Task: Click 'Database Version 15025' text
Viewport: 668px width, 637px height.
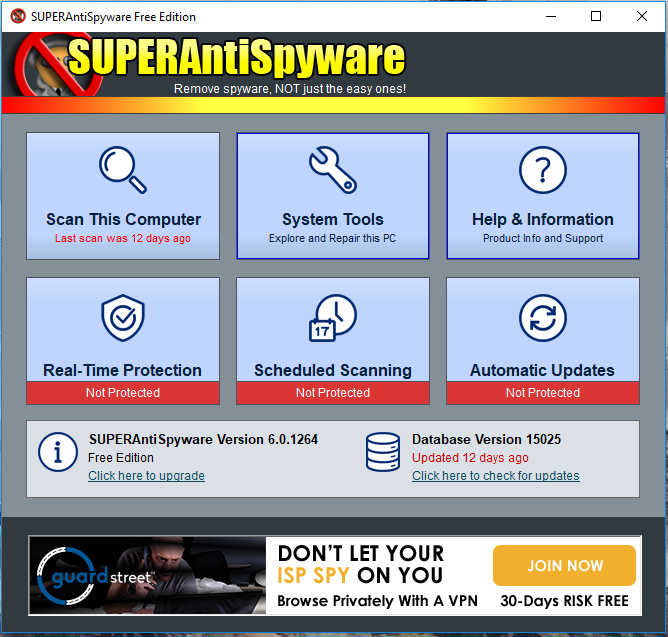Action: coord(486,439)
